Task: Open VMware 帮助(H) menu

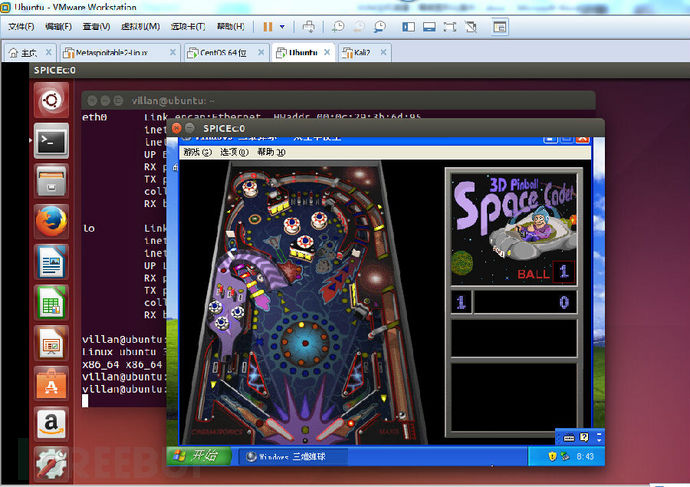Action: 230,27
